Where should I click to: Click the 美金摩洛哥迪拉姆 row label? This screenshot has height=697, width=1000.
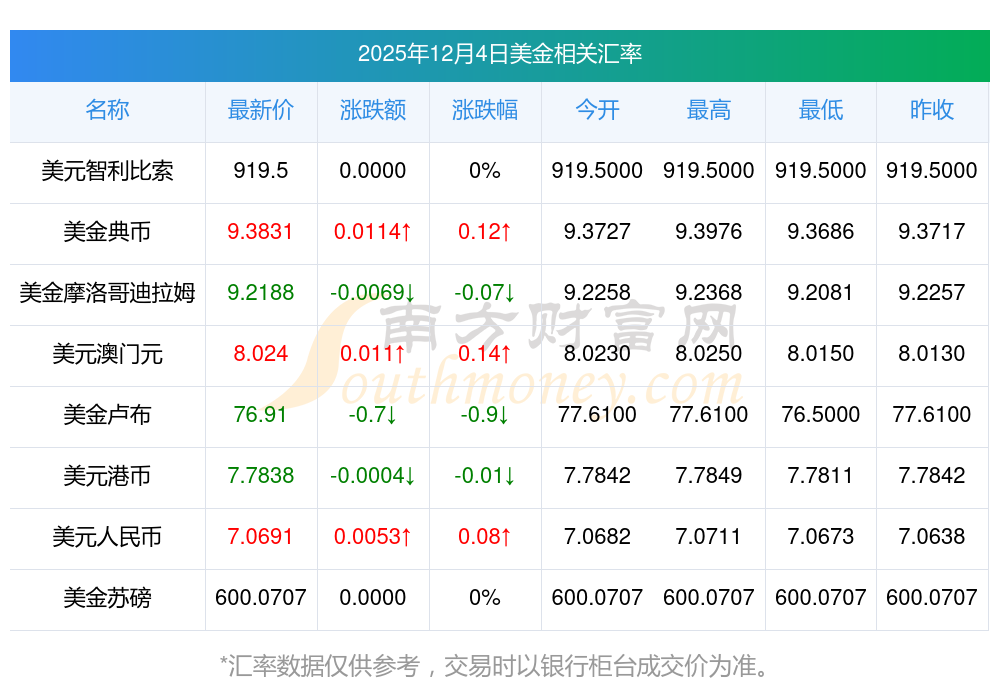click(107, 293)
